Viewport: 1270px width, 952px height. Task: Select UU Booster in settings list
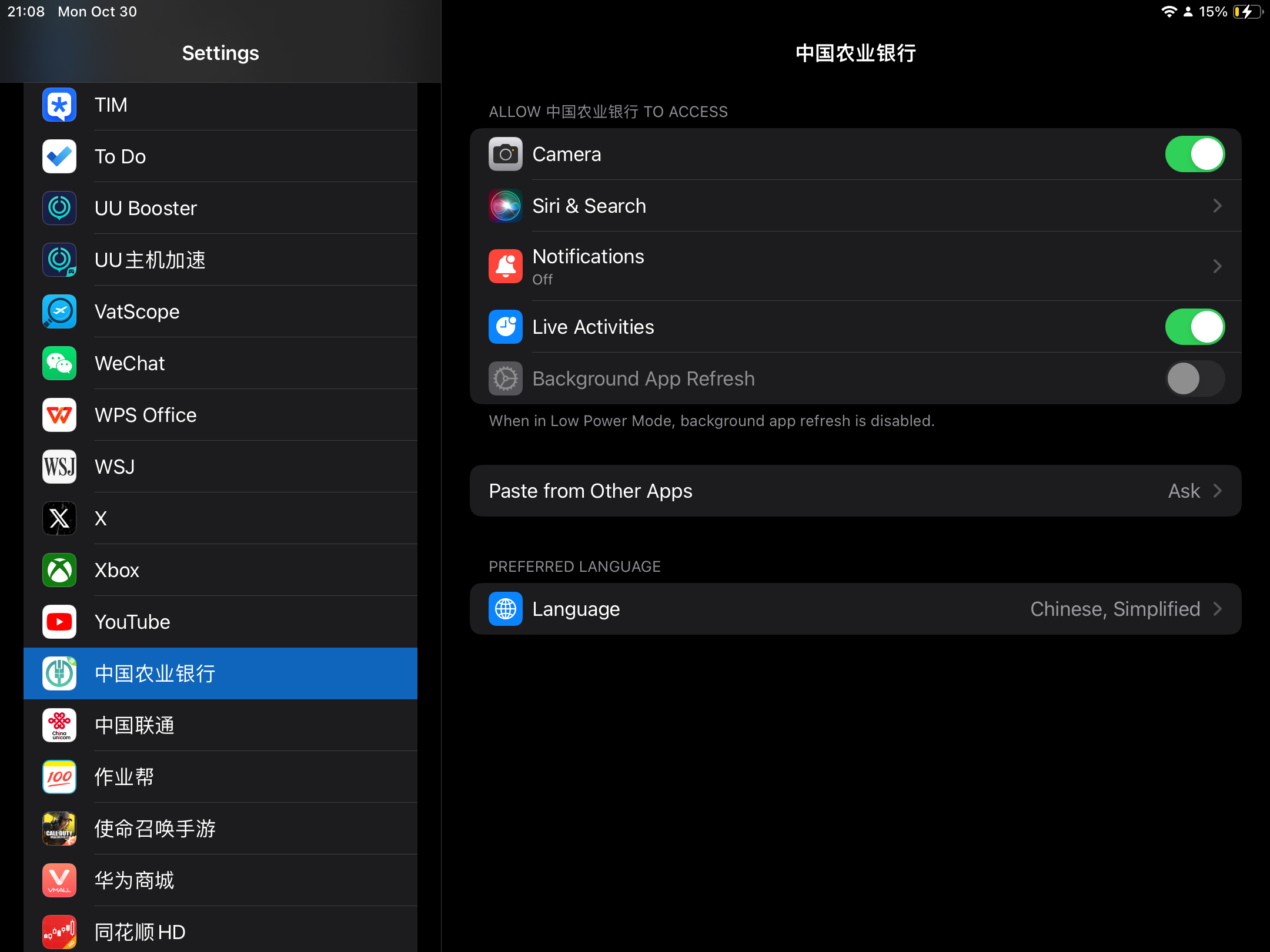pyautogui.click(x=146, y=208)
